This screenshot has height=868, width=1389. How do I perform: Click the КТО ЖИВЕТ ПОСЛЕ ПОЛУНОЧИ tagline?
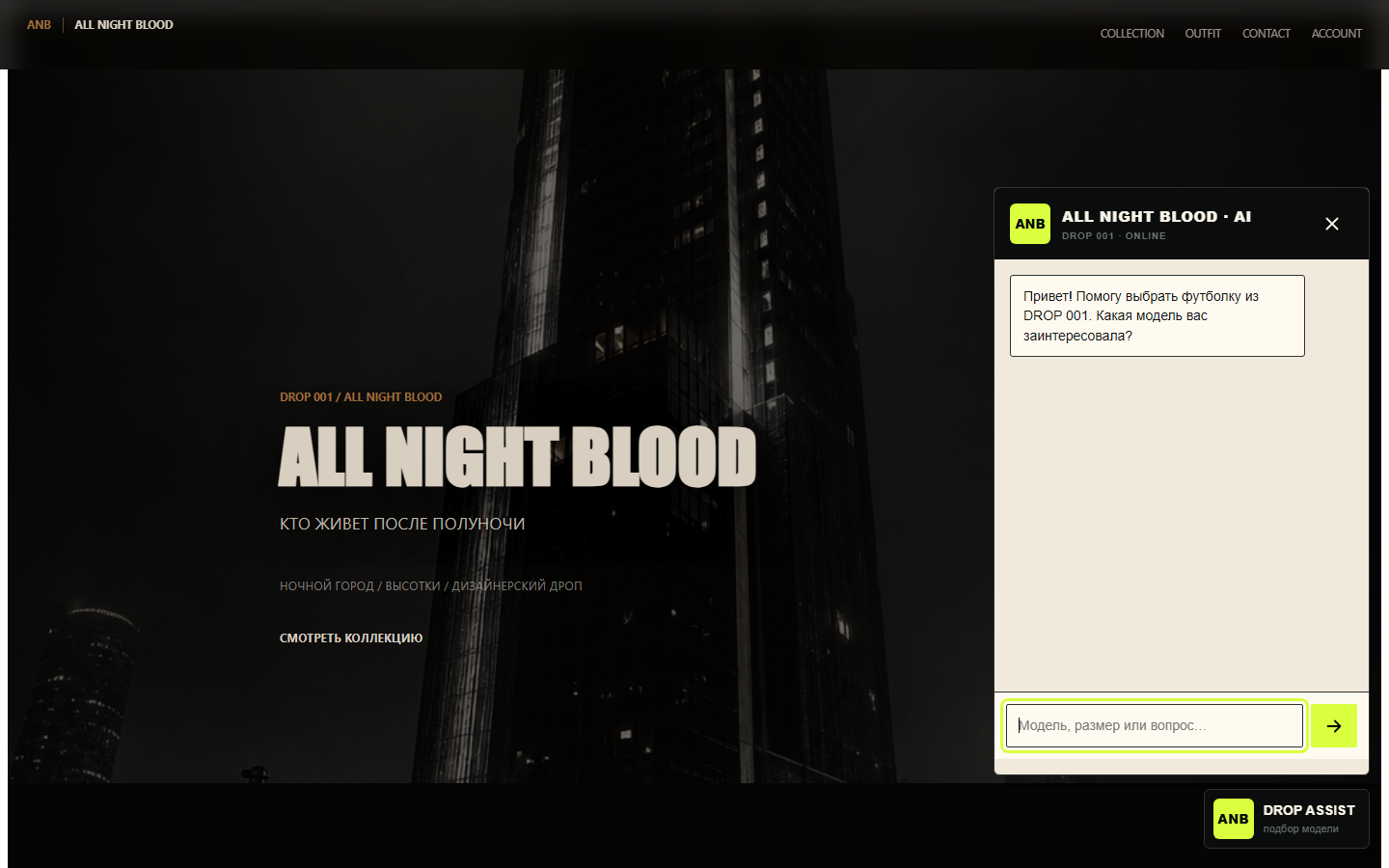[x=402, y=524]
